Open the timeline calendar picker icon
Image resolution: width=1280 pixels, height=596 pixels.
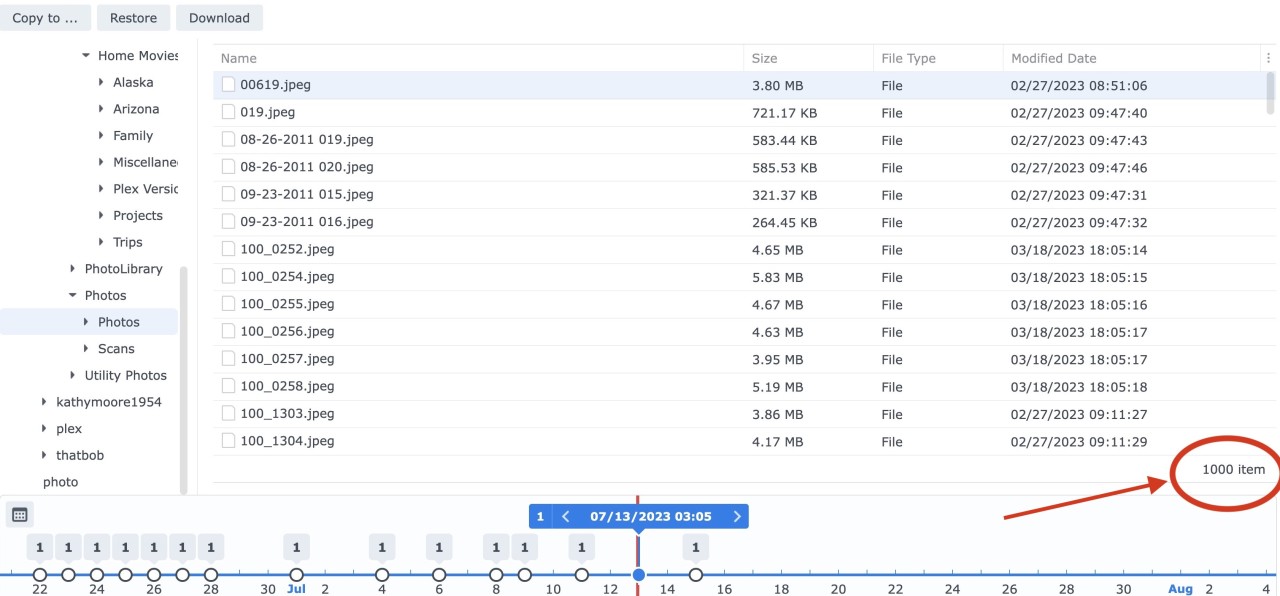tap(19, 515)
